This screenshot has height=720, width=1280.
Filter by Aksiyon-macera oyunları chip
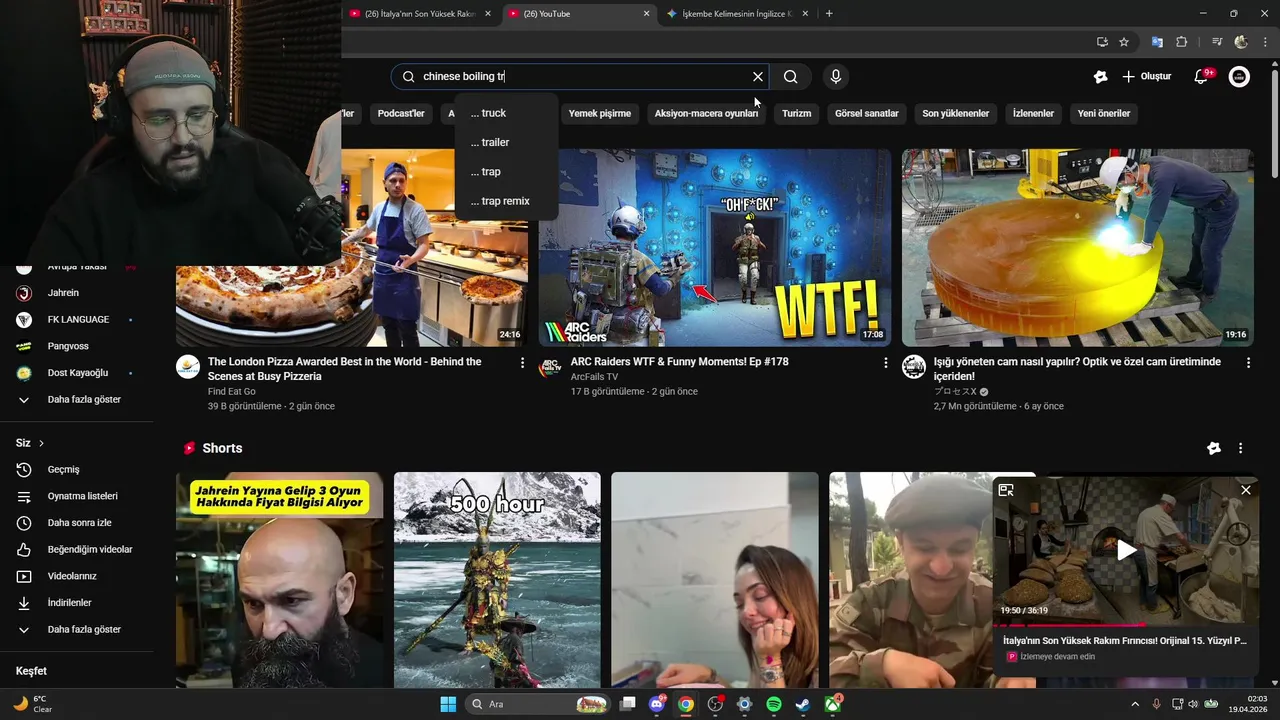tap(706, 113)
